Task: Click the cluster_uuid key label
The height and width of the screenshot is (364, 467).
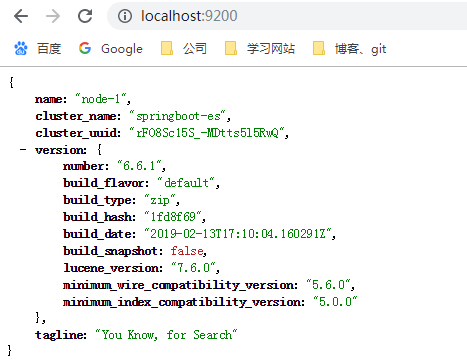Action: click(x=78, y=133)
